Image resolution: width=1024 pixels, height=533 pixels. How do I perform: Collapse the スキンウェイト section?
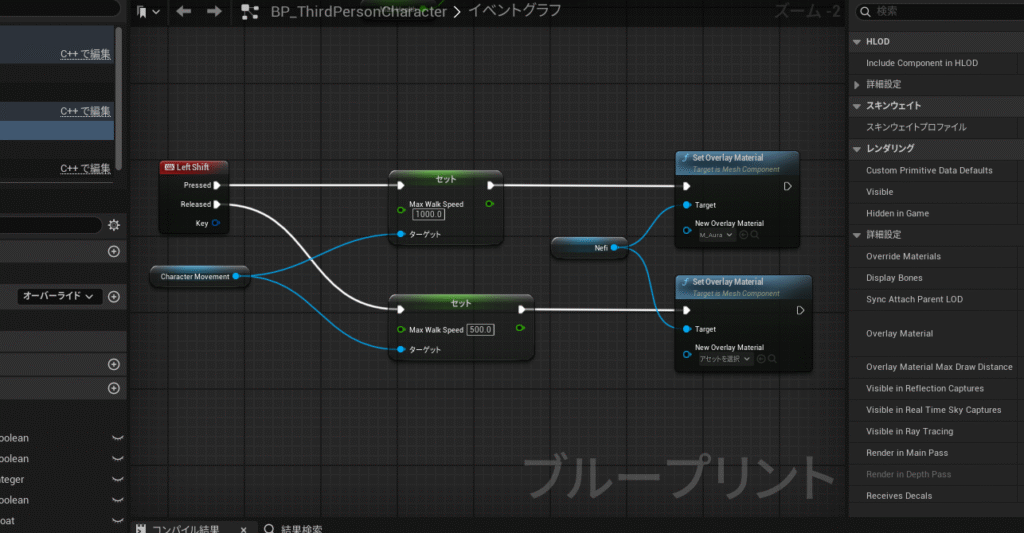coord(857,106)
